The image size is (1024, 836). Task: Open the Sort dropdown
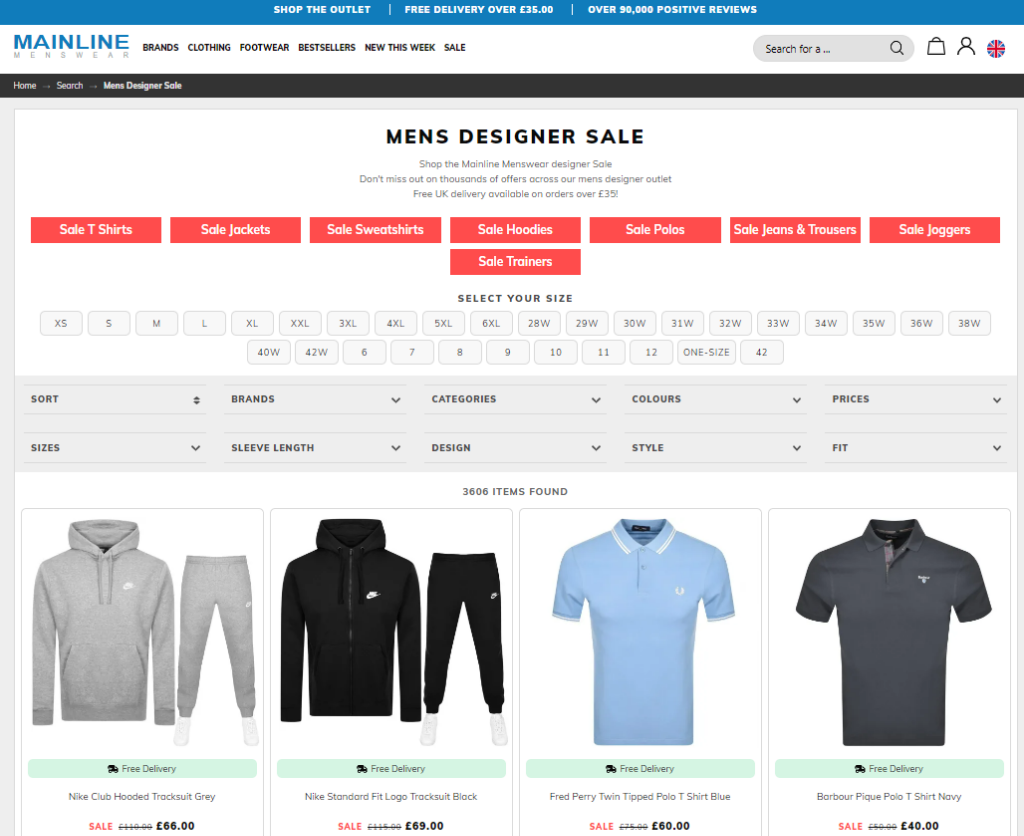(x=115, y=399)
